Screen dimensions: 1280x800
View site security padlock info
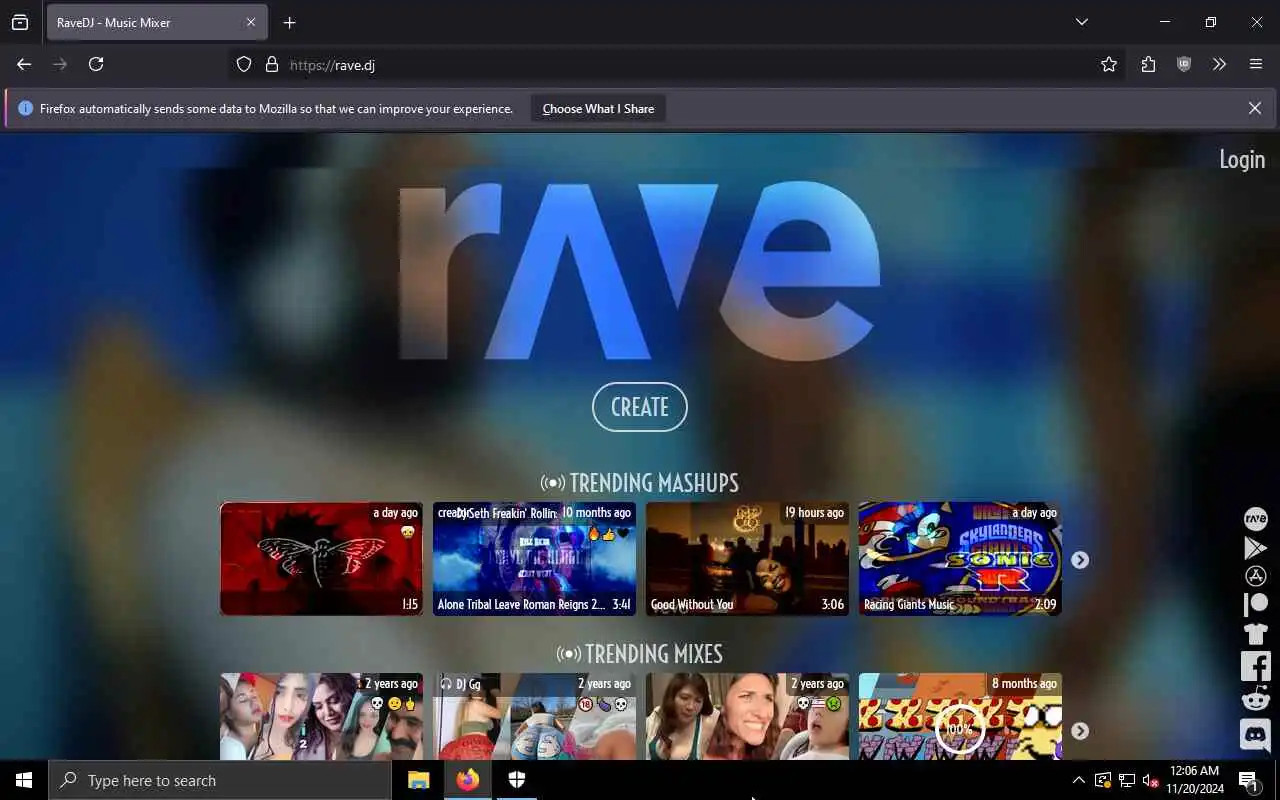coord(271,64)
